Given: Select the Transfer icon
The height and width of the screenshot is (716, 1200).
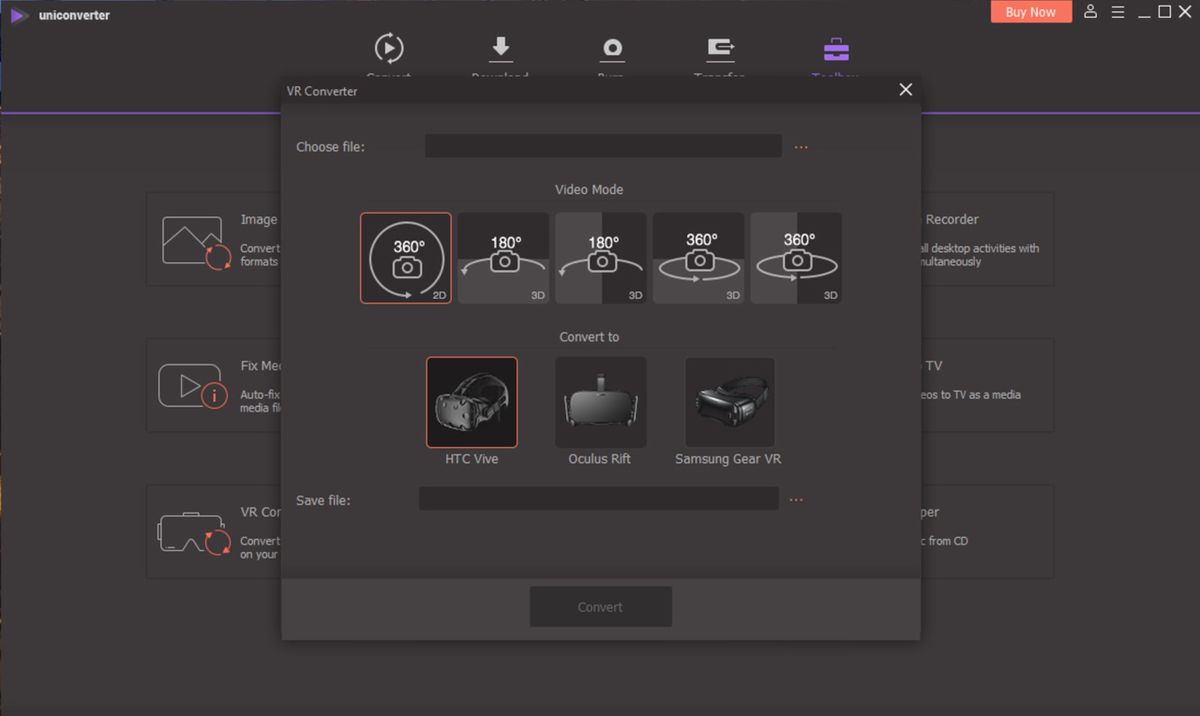Looking at the screenshot, I should pos(720,48).
